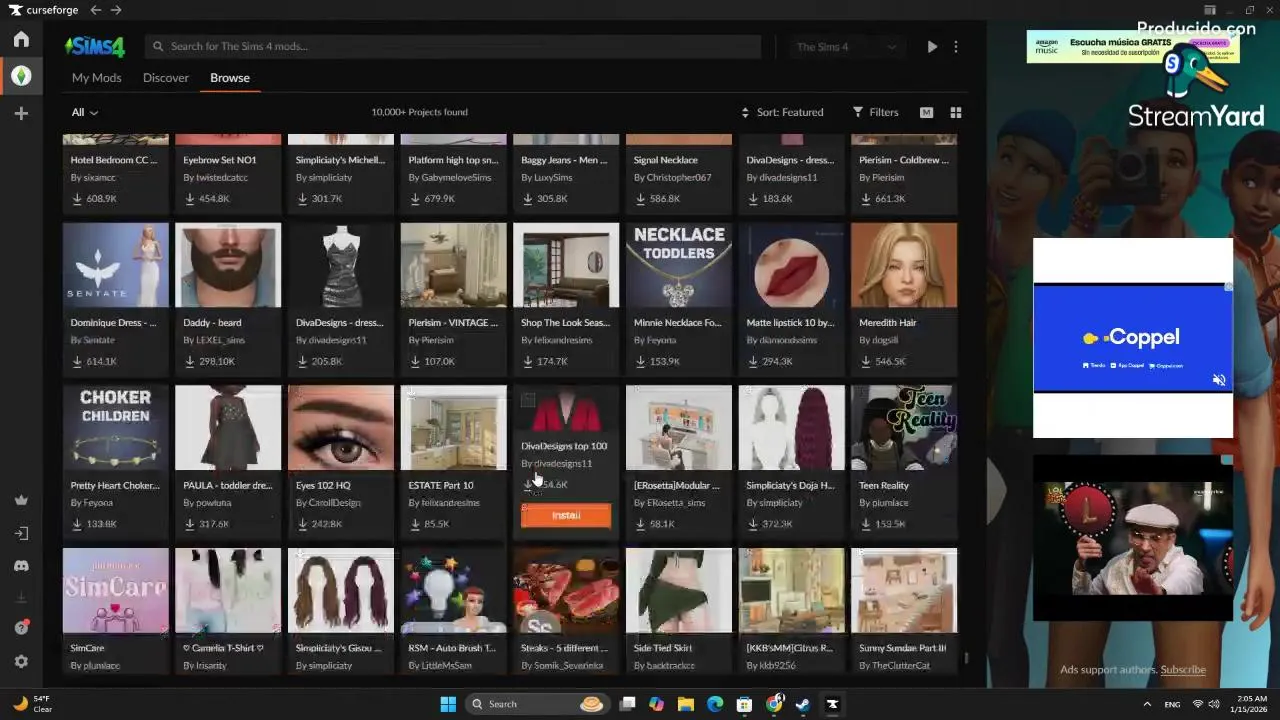This screenshot has height=720, width=1280.
Task: Click the Subscribe link under the ads
Action: pos(1183,670)
